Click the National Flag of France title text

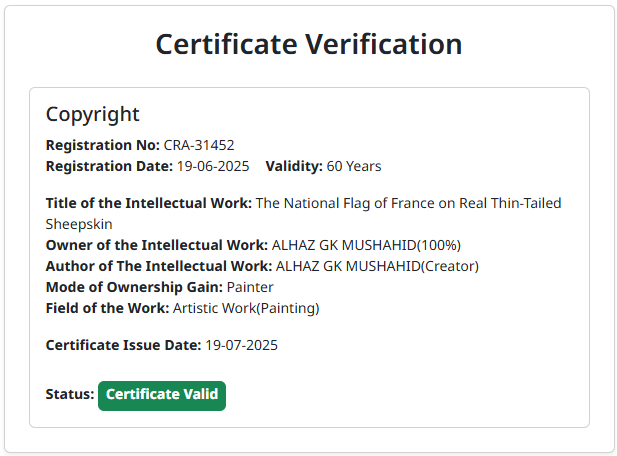(408, 203)
